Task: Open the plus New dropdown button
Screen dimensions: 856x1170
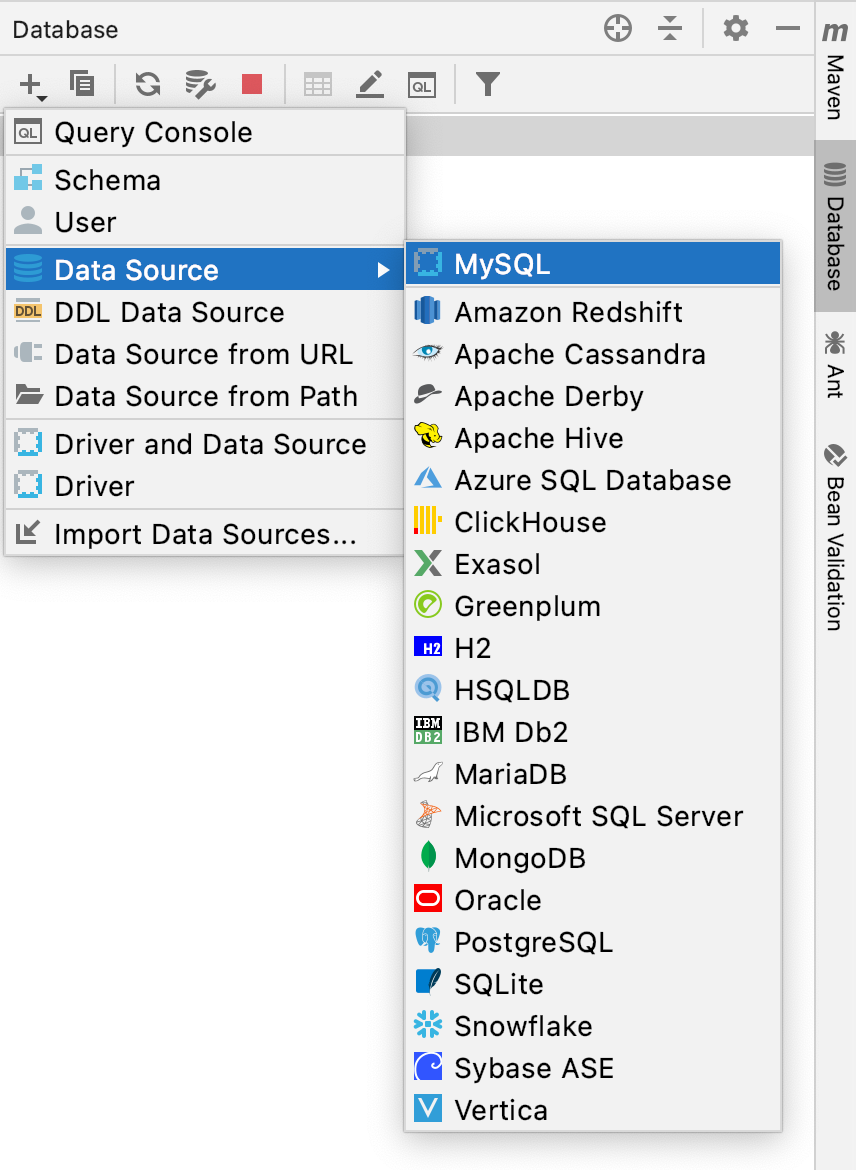Action: [32, 85]
